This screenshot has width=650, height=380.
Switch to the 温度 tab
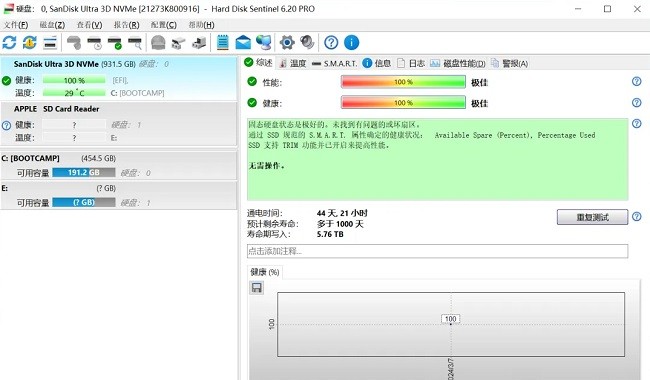(293, 63)
